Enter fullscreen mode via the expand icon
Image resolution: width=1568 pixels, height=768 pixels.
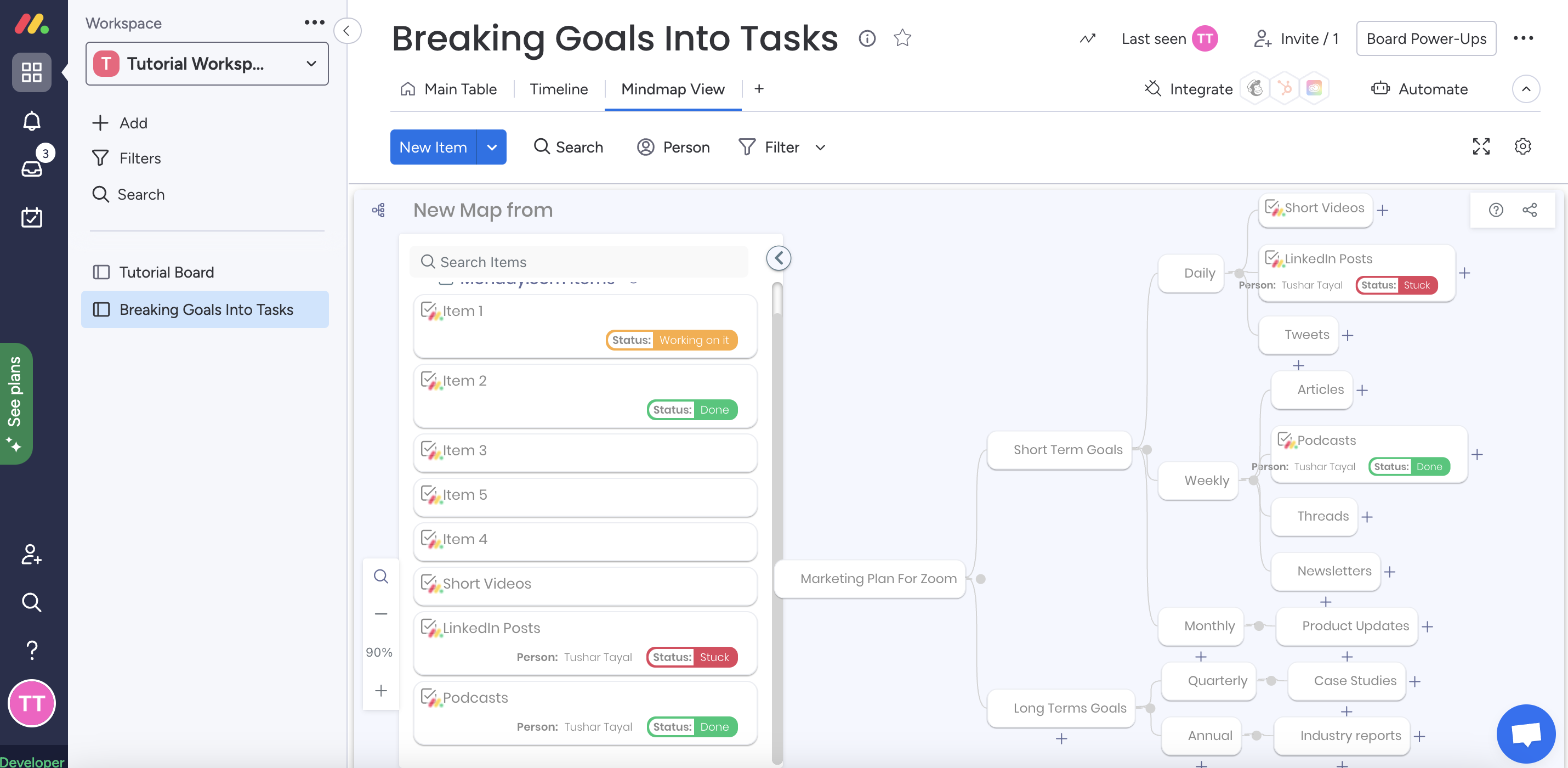click(x=1481, y=147)
